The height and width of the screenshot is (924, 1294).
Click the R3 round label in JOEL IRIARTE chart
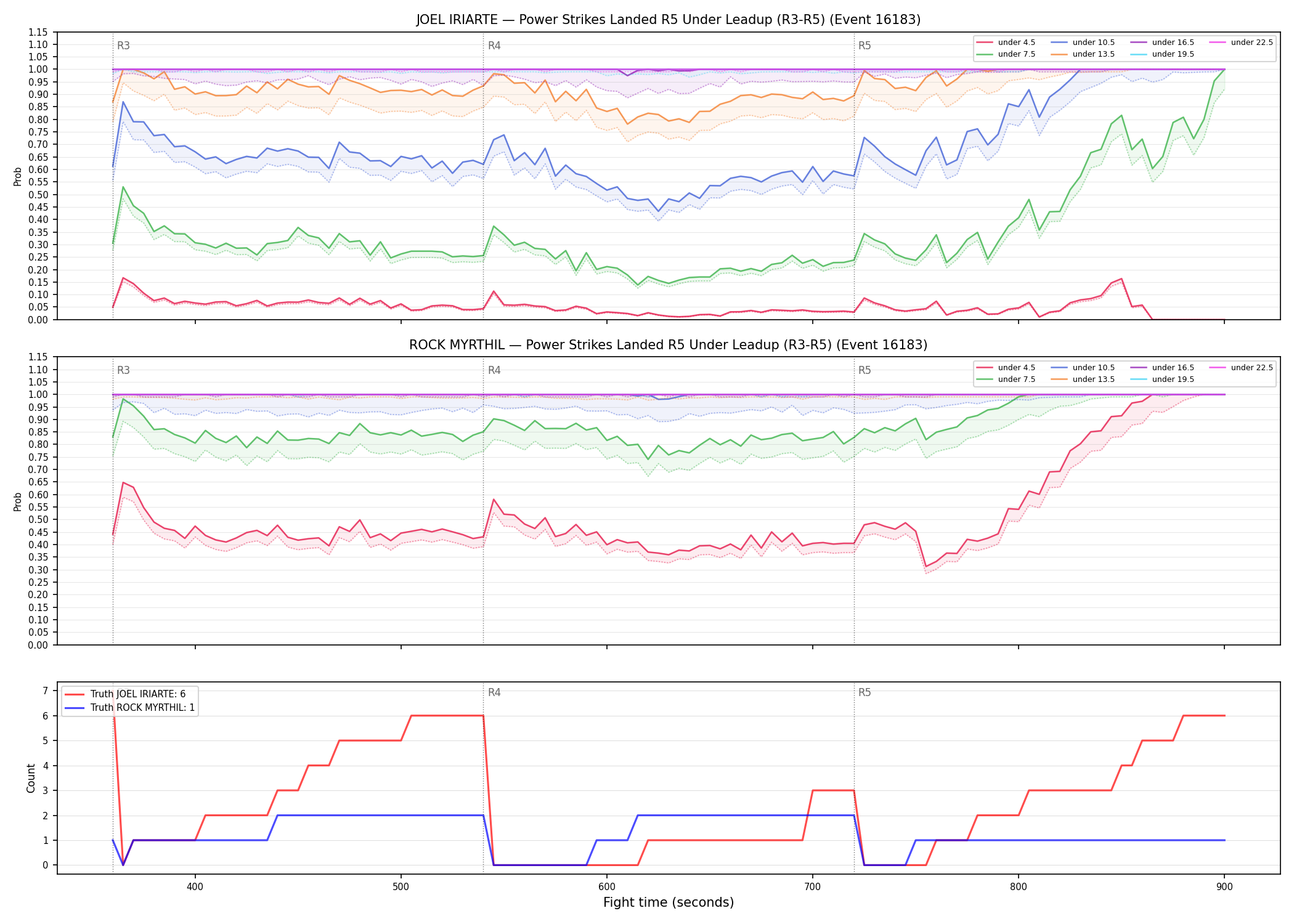[123, 46]
